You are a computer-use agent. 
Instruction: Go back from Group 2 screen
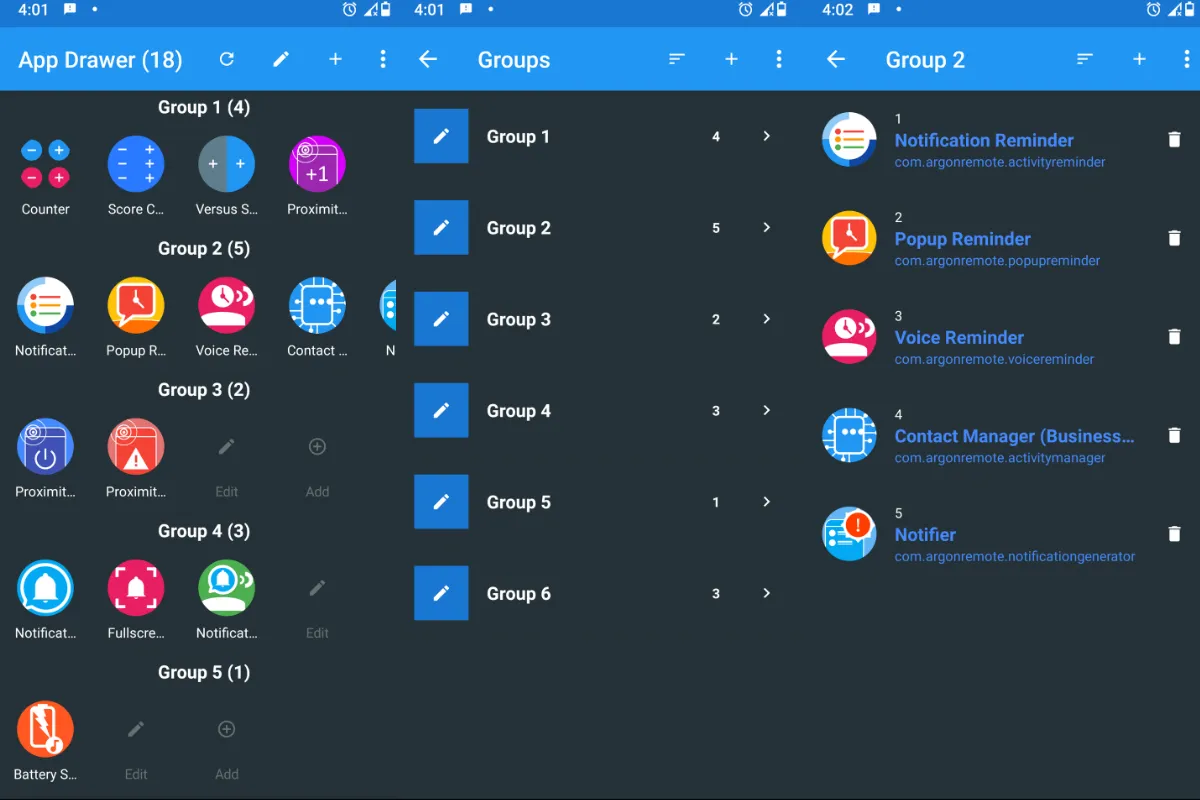836,59
